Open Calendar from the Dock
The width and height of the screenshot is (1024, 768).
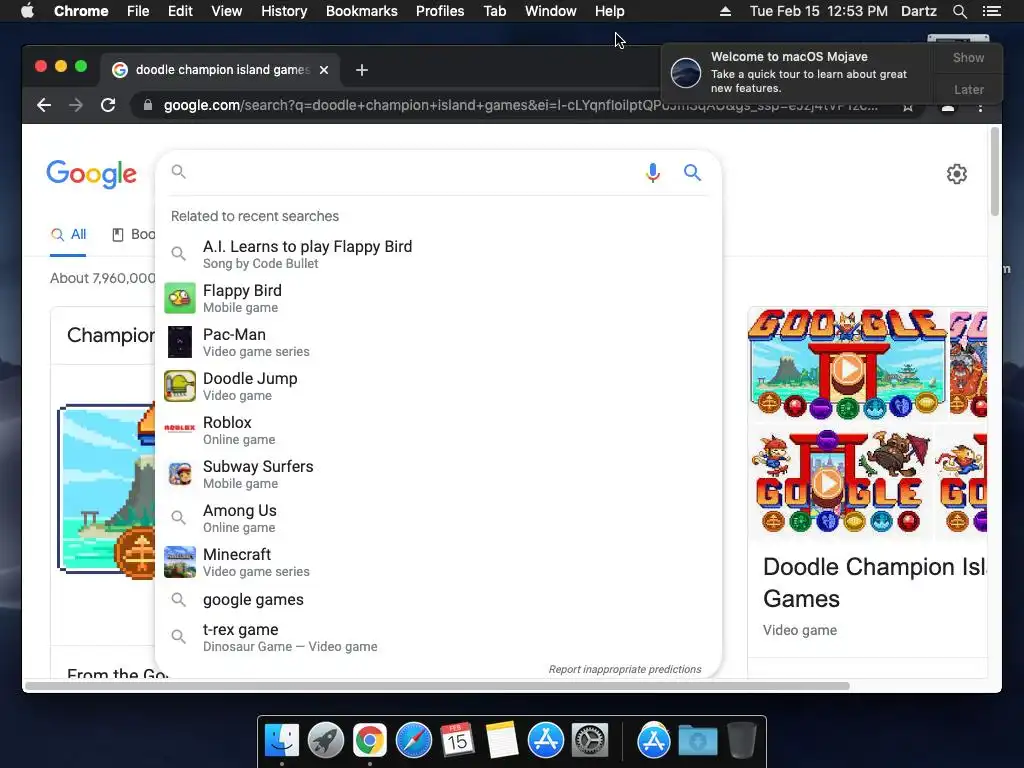(x=457, y=741)
